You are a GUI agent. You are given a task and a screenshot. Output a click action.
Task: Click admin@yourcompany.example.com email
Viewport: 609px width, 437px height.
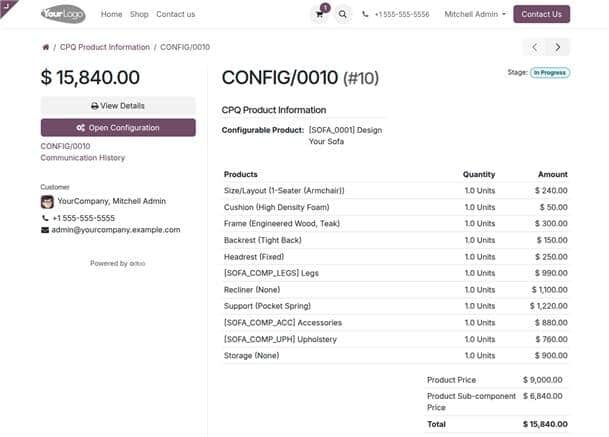[x=116, y=230]
